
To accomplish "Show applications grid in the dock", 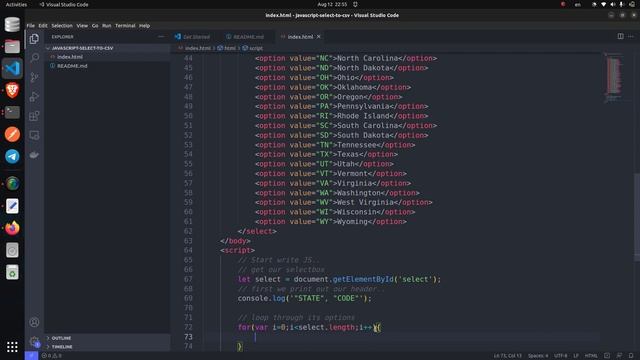I will 12,347.
